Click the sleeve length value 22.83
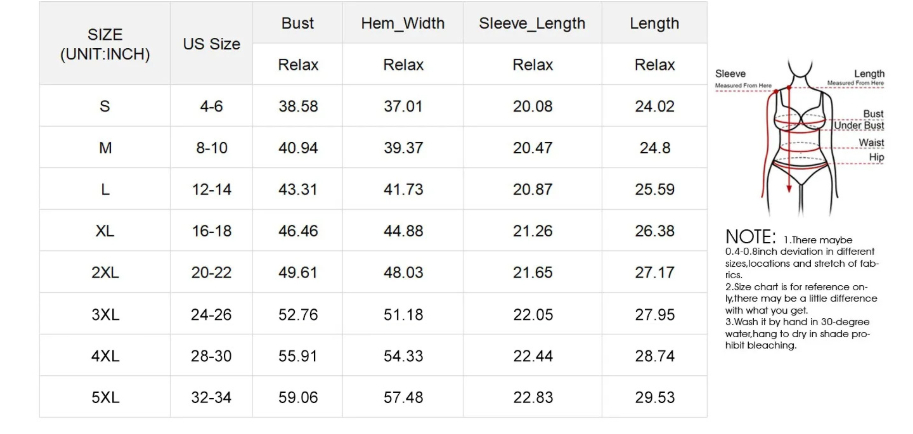Image resolution: width=913 pixels, height=434 pixels. coord(532,397)
